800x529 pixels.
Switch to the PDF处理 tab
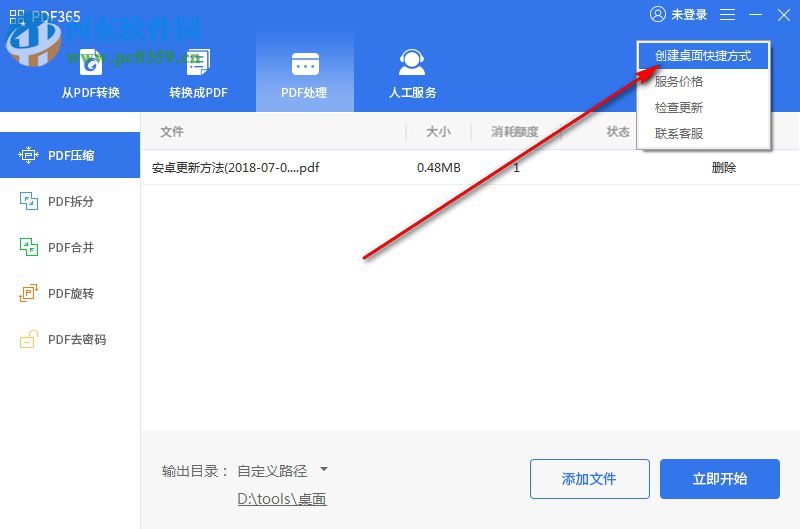[305, 71]
